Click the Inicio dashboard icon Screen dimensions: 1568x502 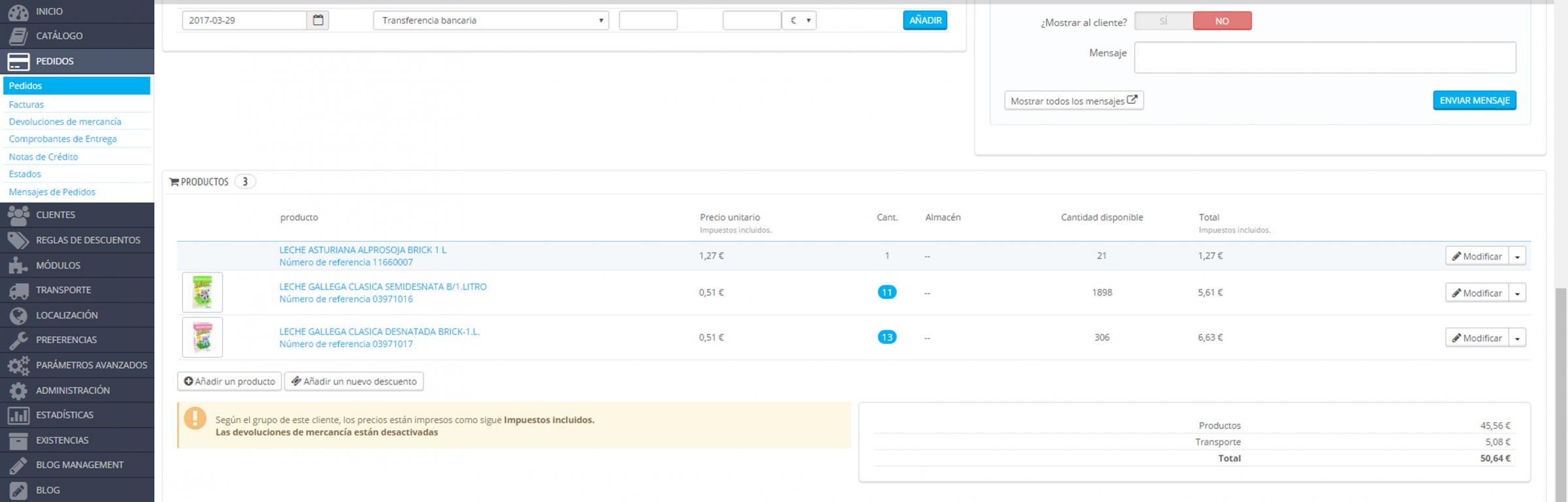[18, 11]
